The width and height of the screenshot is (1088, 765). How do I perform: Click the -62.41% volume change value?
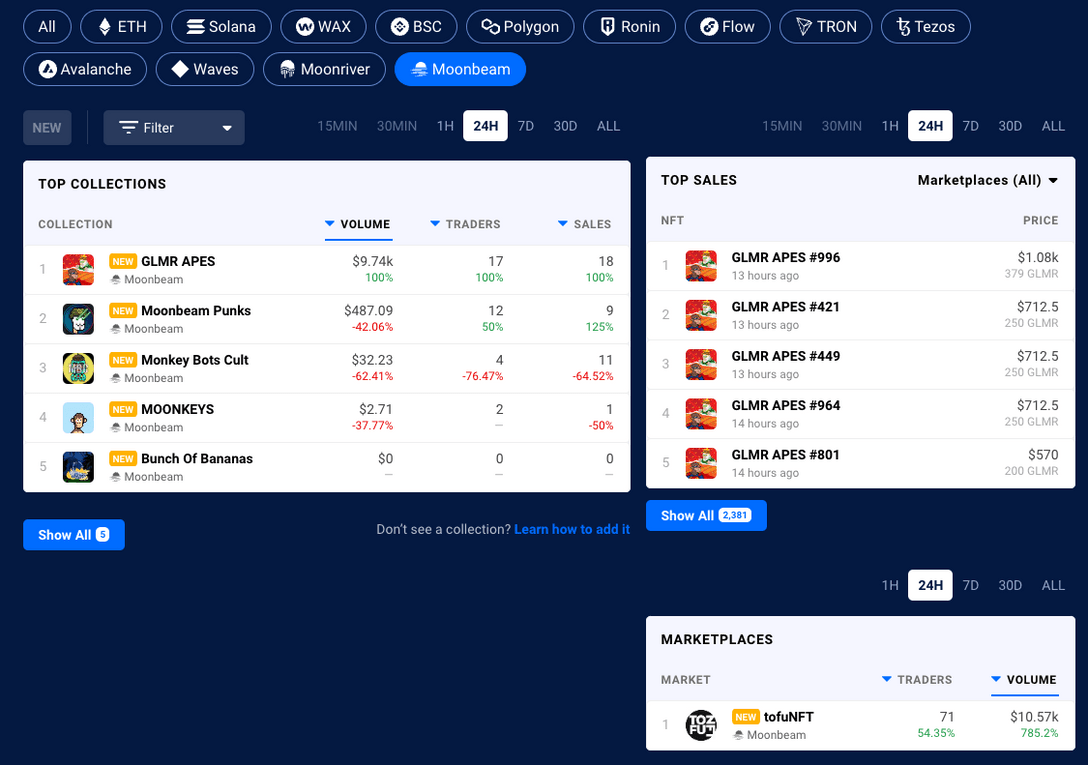pos(373,376)
